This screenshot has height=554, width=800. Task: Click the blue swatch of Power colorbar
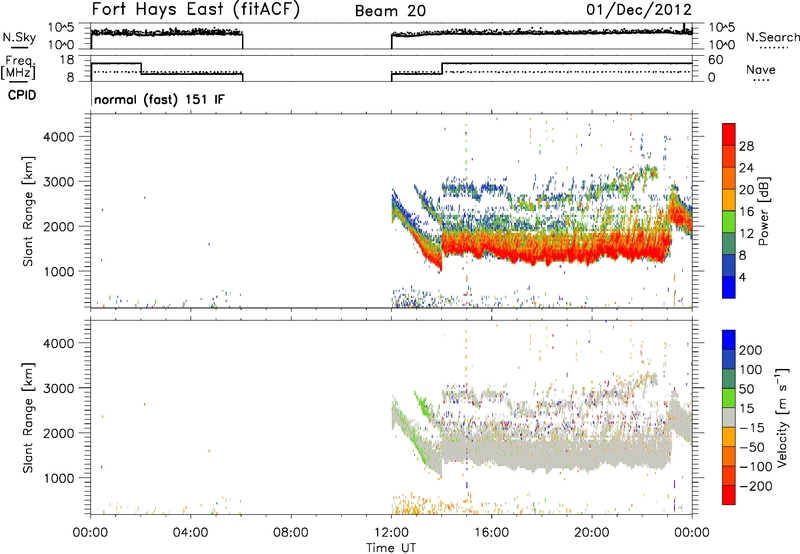tap(729, 287)
